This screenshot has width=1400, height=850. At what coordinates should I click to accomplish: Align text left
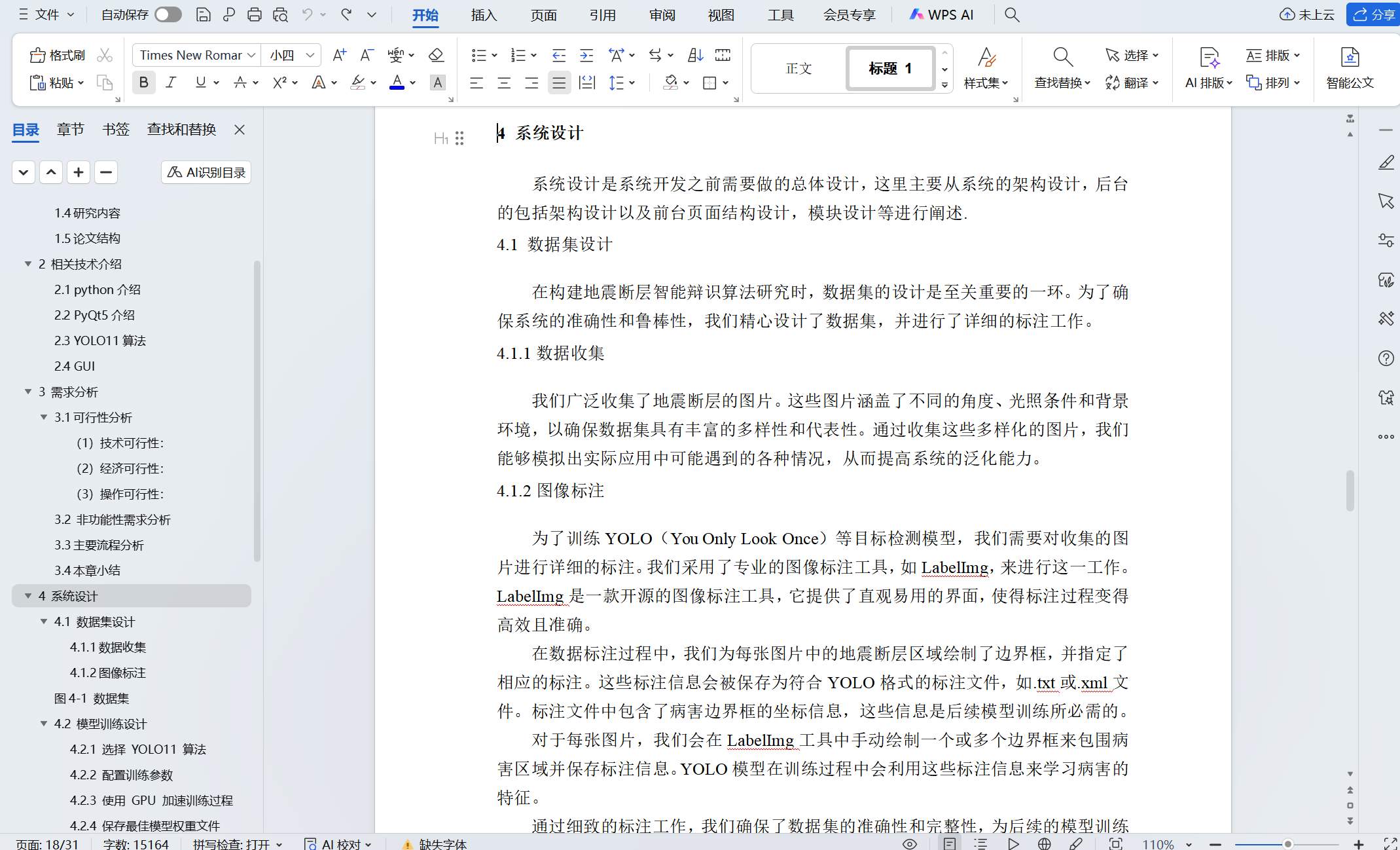tap(476, 83)
